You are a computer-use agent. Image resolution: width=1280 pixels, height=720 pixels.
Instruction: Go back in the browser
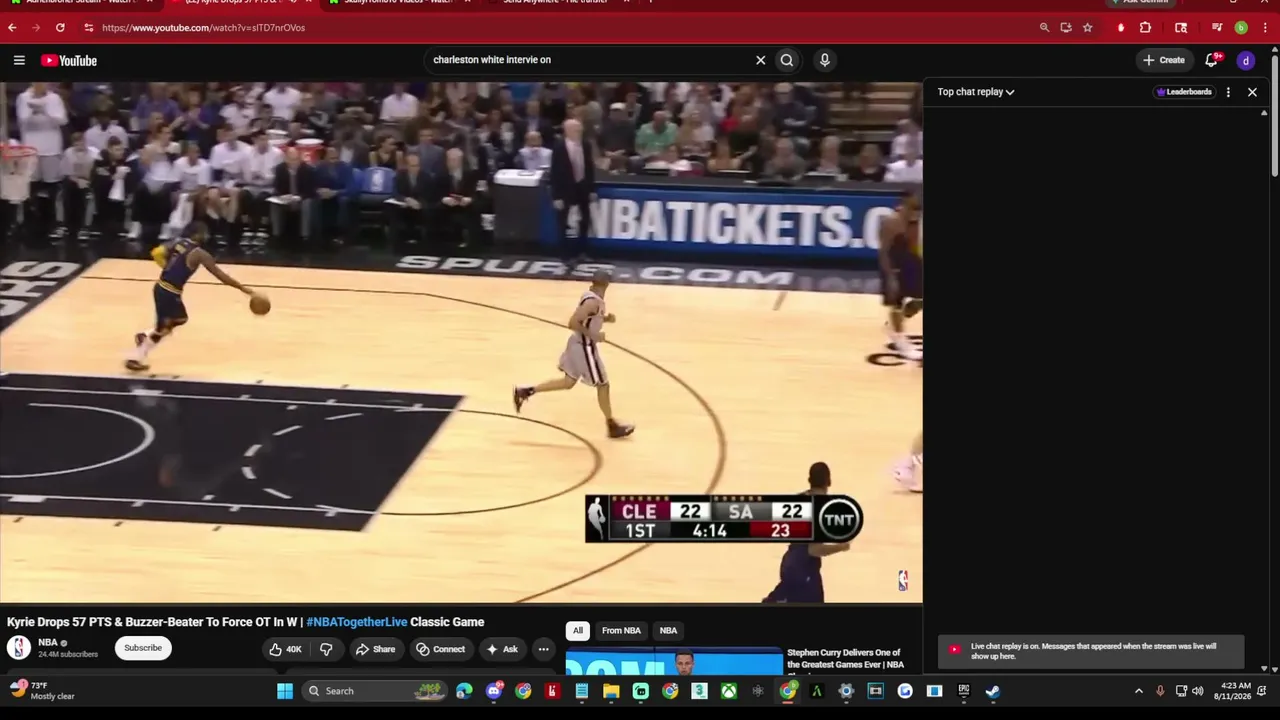12,28
